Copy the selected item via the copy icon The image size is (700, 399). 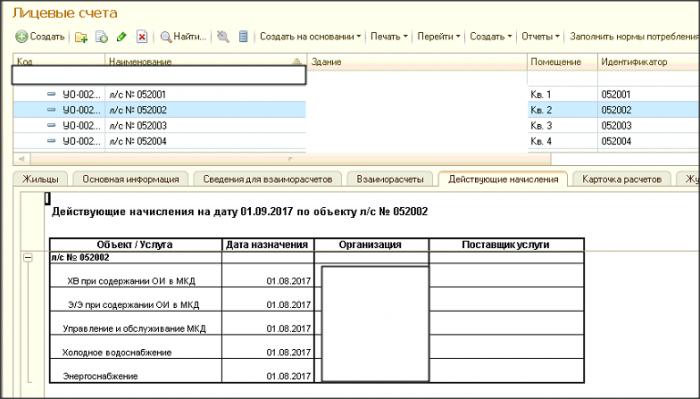pyautogui.click(x=102, y=37)
